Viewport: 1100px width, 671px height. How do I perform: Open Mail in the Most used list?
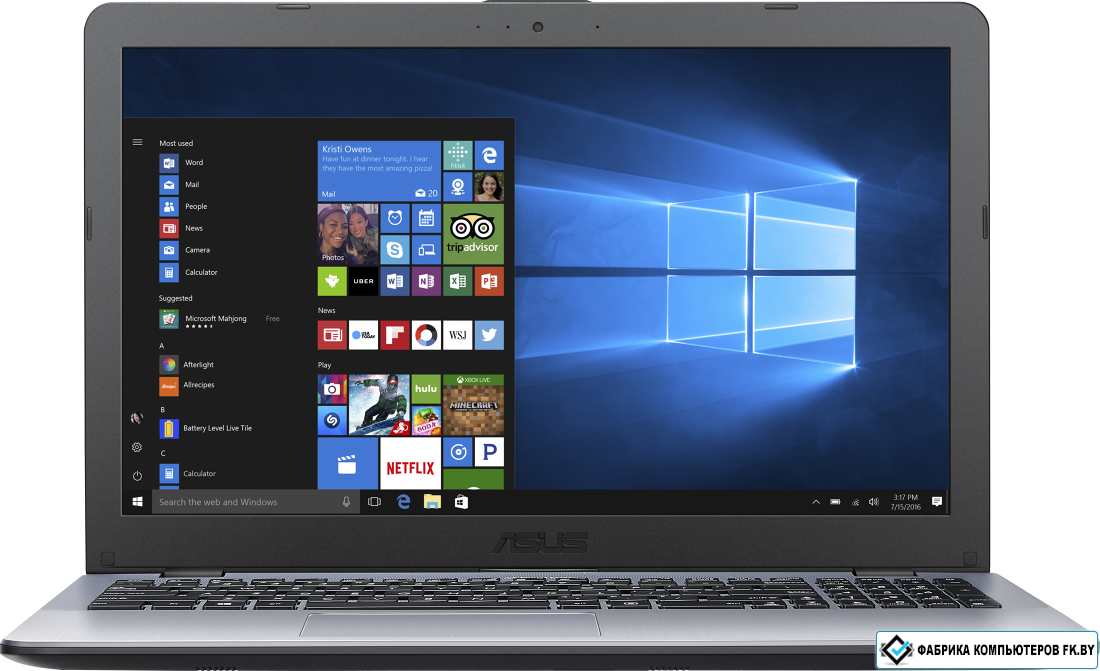[180, 185]
